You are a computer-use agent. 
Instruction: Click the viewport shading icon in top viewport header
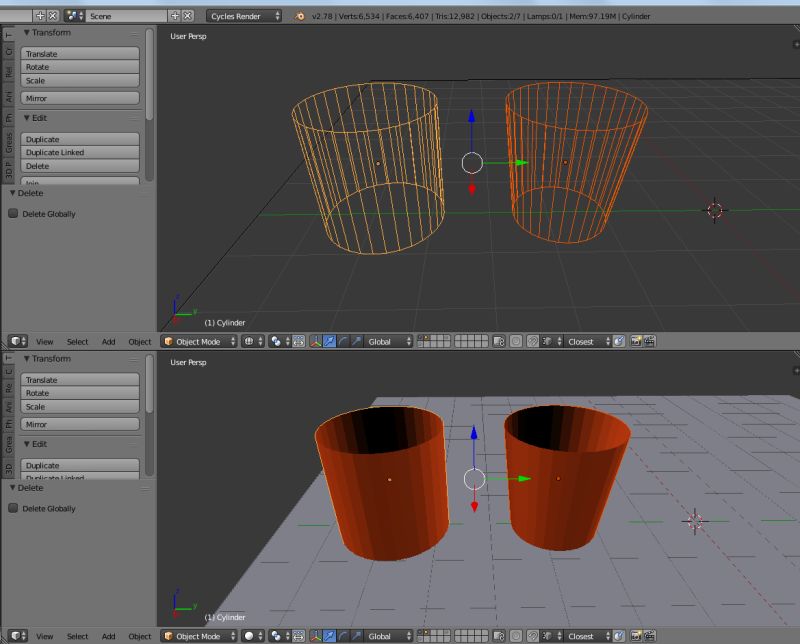pos(249,342)
